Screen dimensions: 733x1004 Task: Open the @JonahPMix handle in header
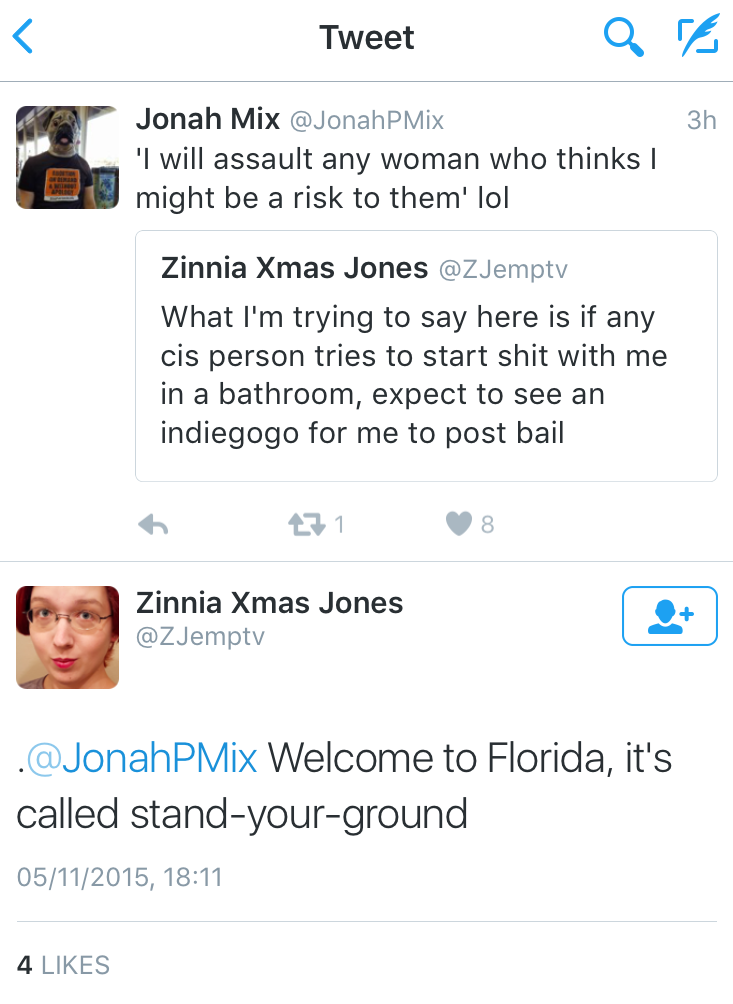pos(366,121)
